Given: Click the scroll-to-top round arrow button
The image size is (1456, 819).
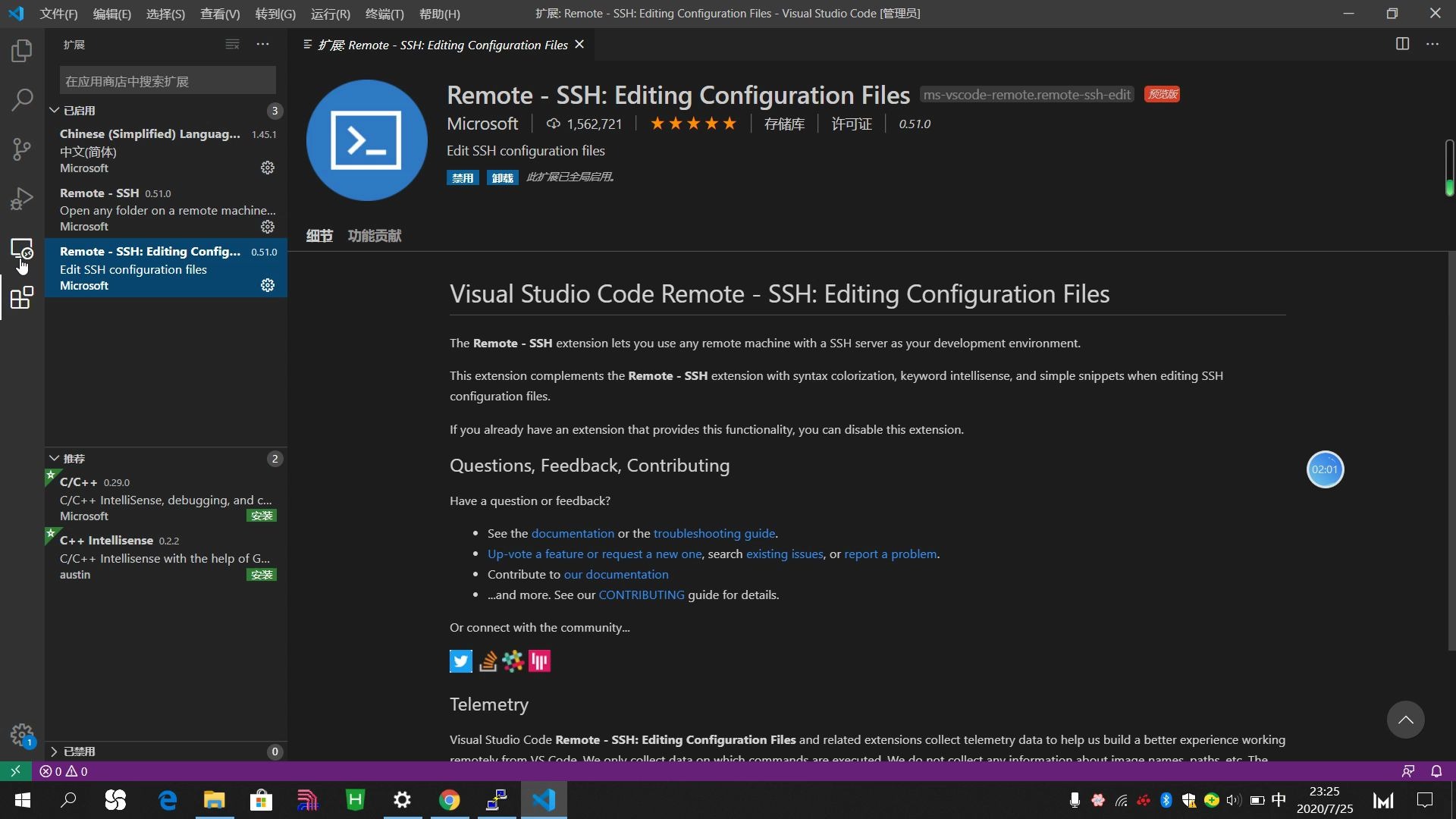Looking at the screenshot, I should pos(1405,720).
